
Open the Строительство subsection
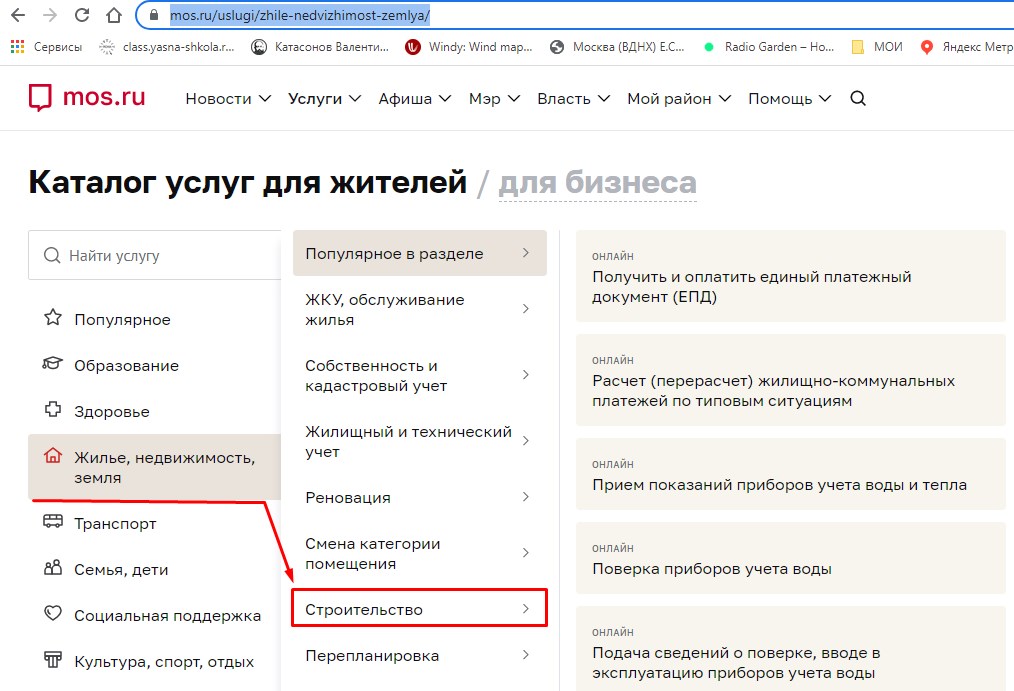420,608
